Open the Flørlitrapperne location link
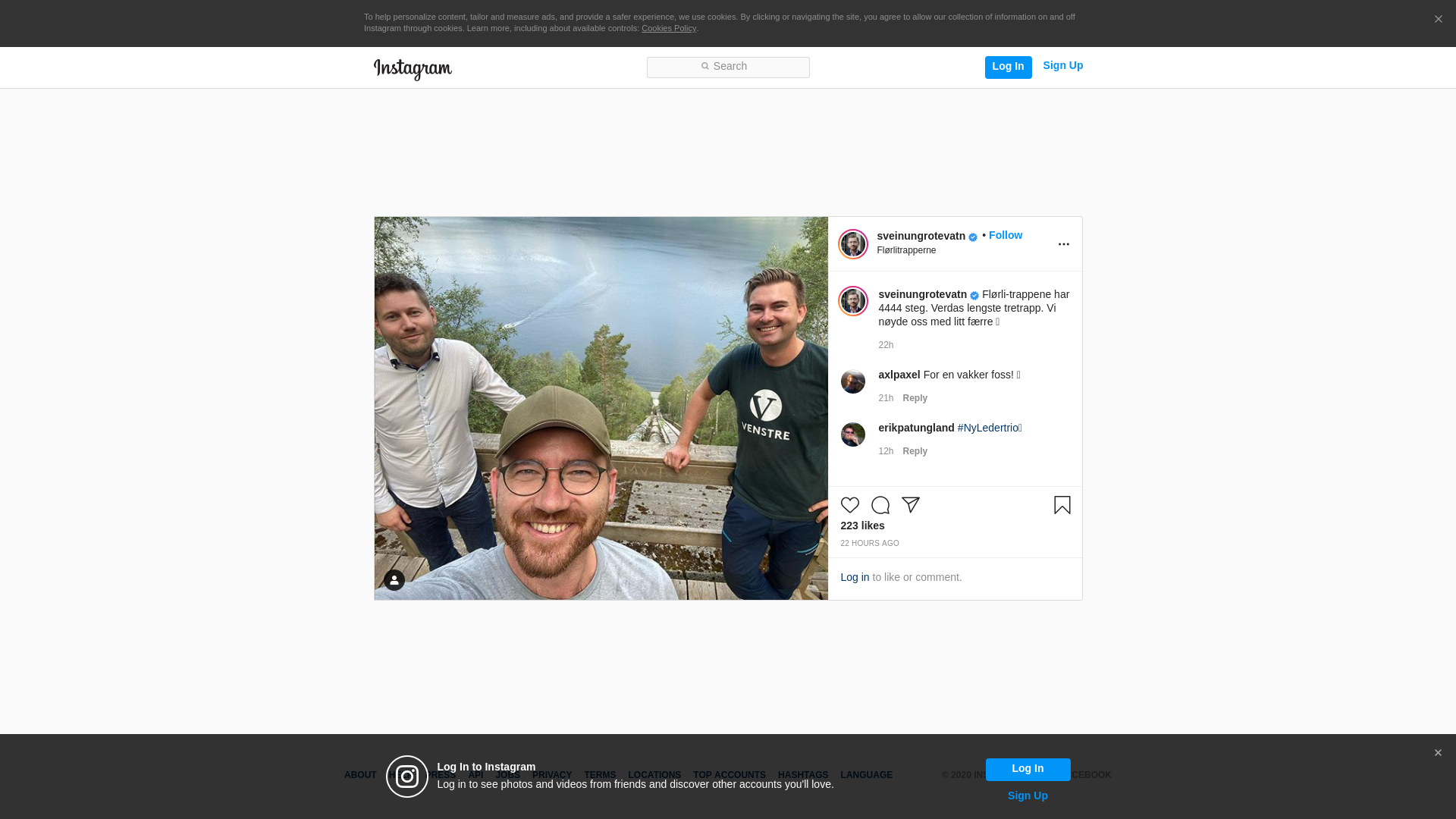The height and width of the screenshot is (819, 1456). [906, 250]
